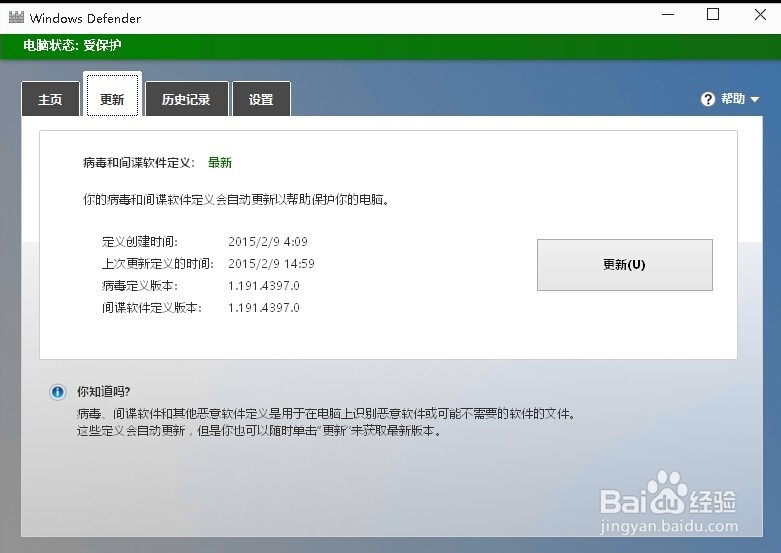Click the 病毒和间谍软件定义: label

(x=139, y=163)
